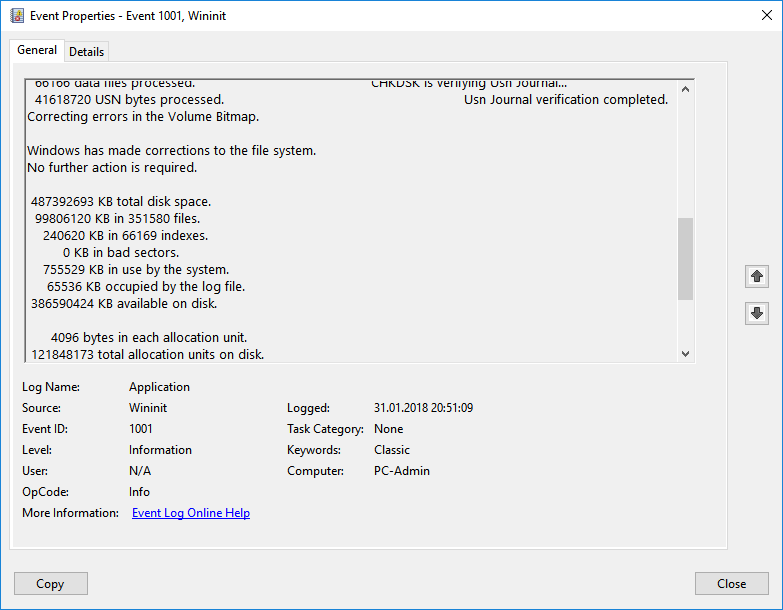Go to the next event with the down arrow button
This screenshot has width=783, height=610.
pyautogui.click(x=757, y=314)
